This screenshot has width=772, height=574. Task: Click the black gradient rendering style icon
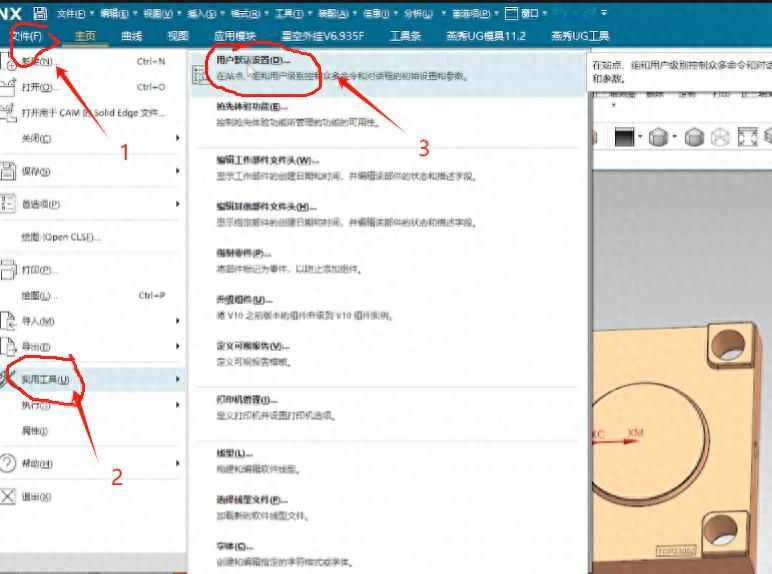625,137
